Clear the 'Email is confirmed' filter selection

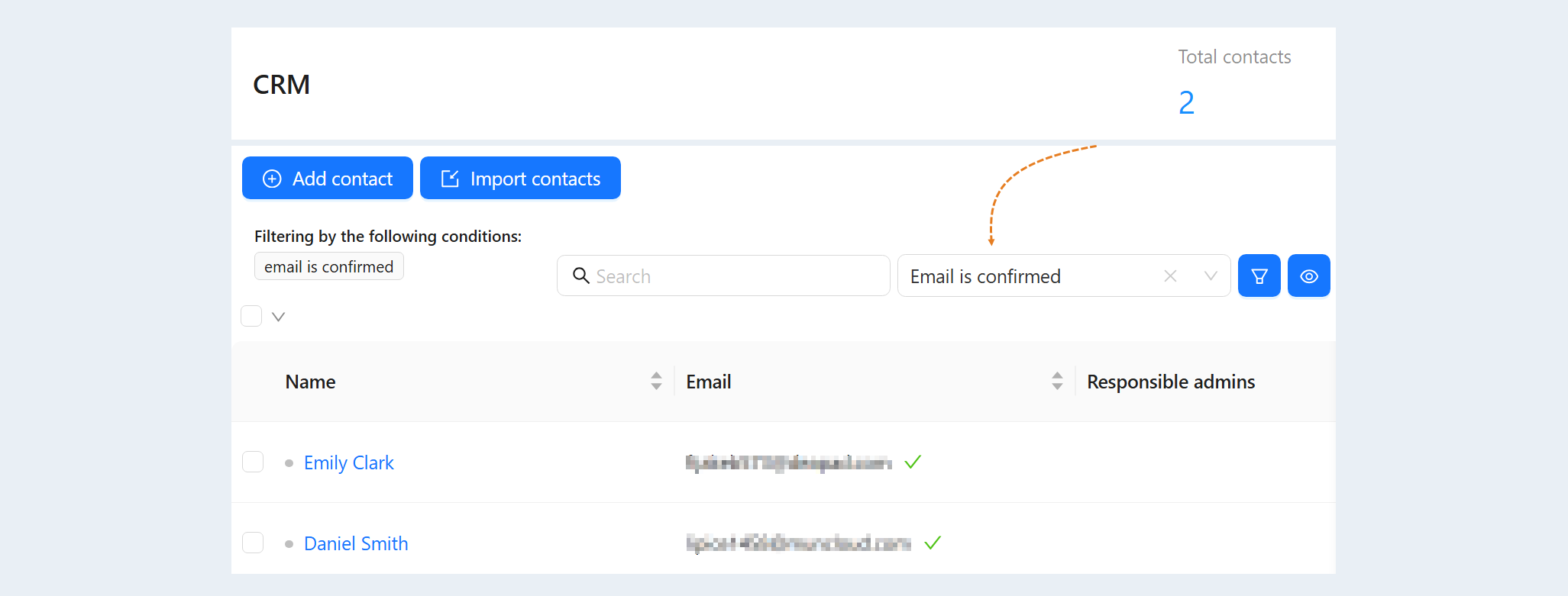tap(1170, 276)
